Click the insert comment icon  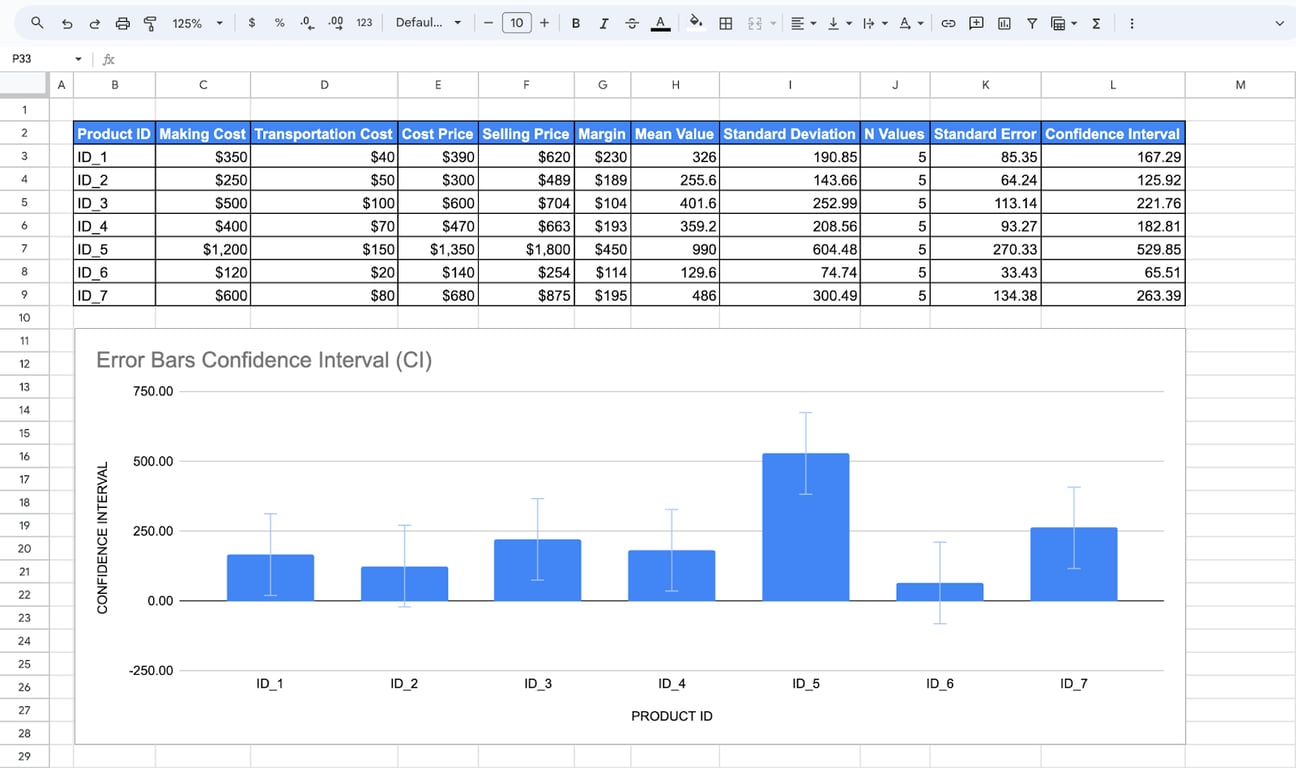(x=976, y=23)
